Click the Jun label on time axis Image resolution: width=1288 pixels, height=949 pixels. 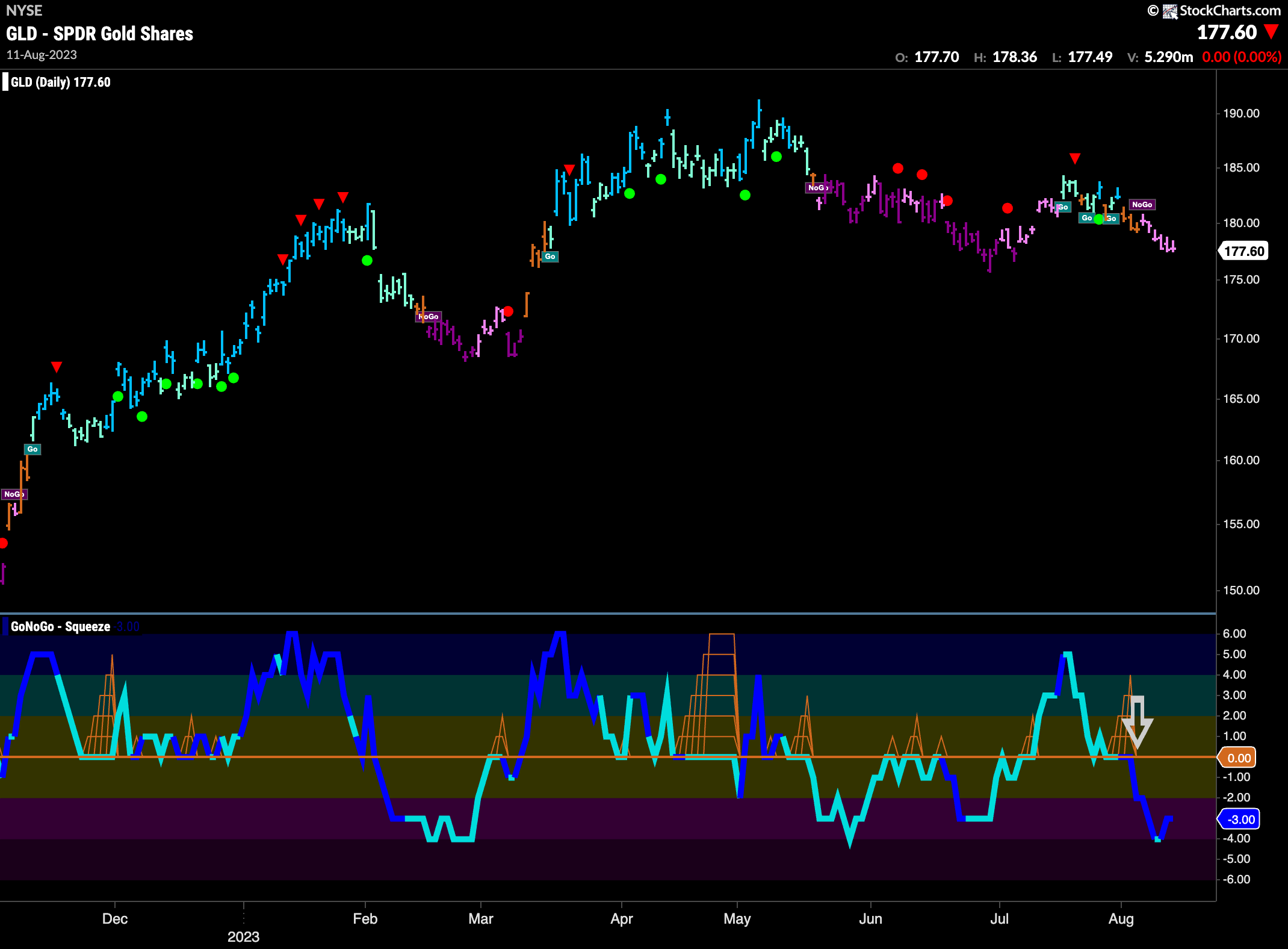(x=871, y=919)
